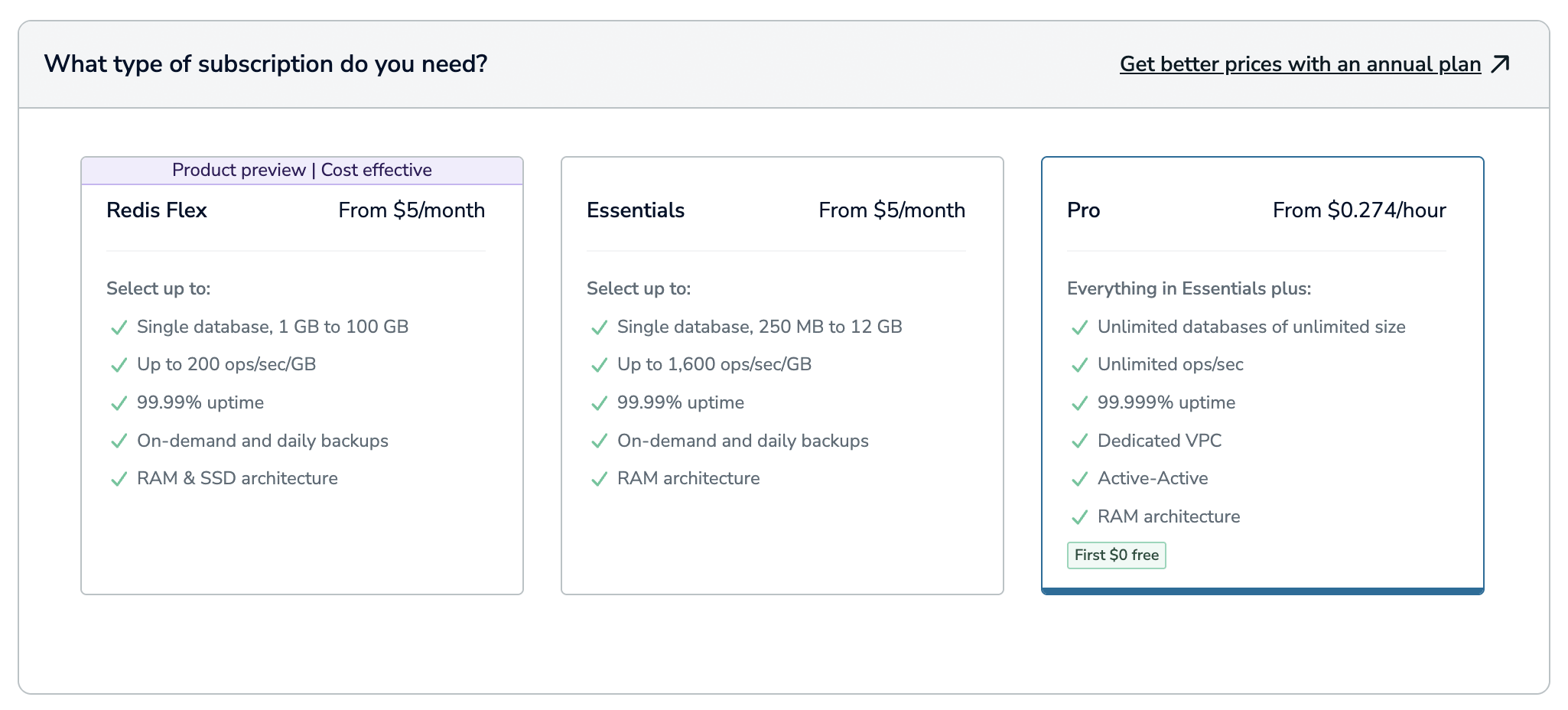Screen dimensions: 1568x710
Task: Click checkmark next to 'RAM & SSD architecture'
Action: click(119, 479)
